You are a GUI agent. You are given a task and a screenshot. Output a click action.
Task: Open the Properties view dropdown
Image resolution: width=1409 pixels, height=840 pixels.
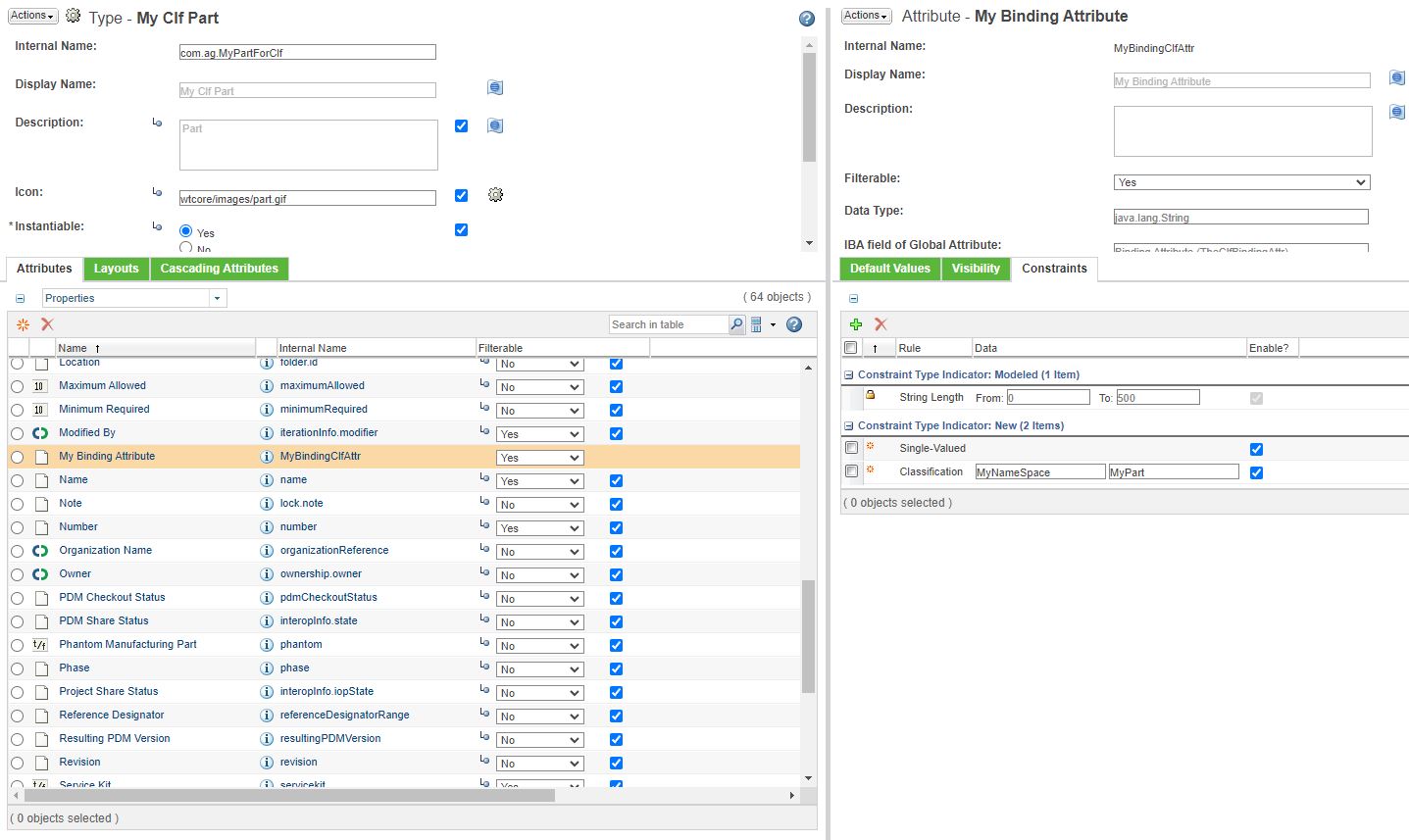point(217,297)
